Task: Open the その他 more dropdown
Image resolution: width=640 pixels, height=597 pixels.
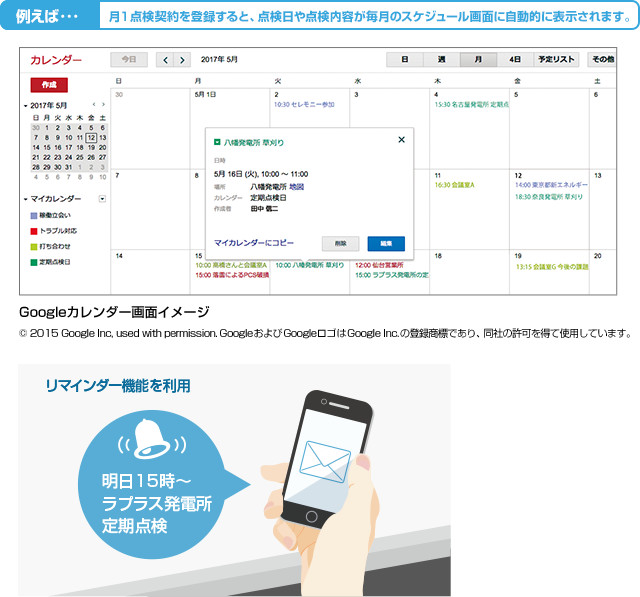Action: point(602,60)
